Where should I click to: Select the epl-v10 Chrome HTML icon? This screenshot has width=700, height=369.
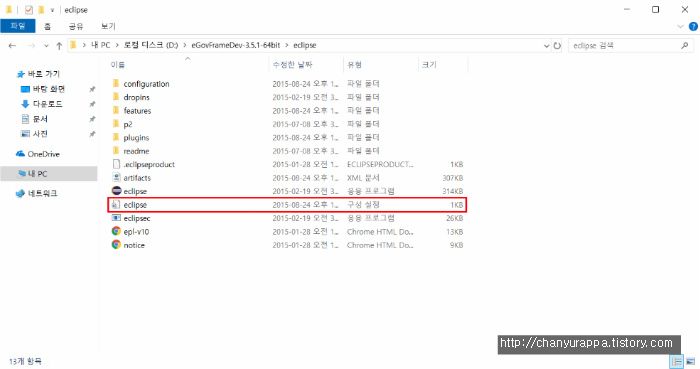pos(116,231)
